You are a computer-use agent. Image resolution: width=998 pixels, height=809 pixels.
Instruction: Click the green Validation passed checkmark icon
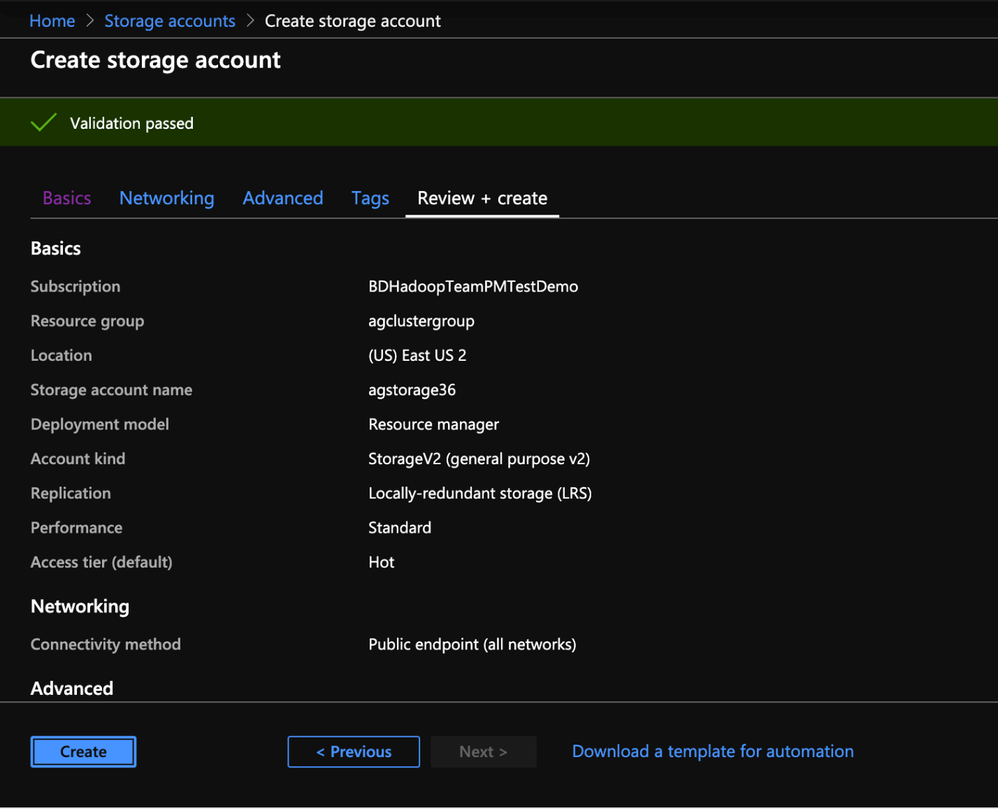[43, 123]
